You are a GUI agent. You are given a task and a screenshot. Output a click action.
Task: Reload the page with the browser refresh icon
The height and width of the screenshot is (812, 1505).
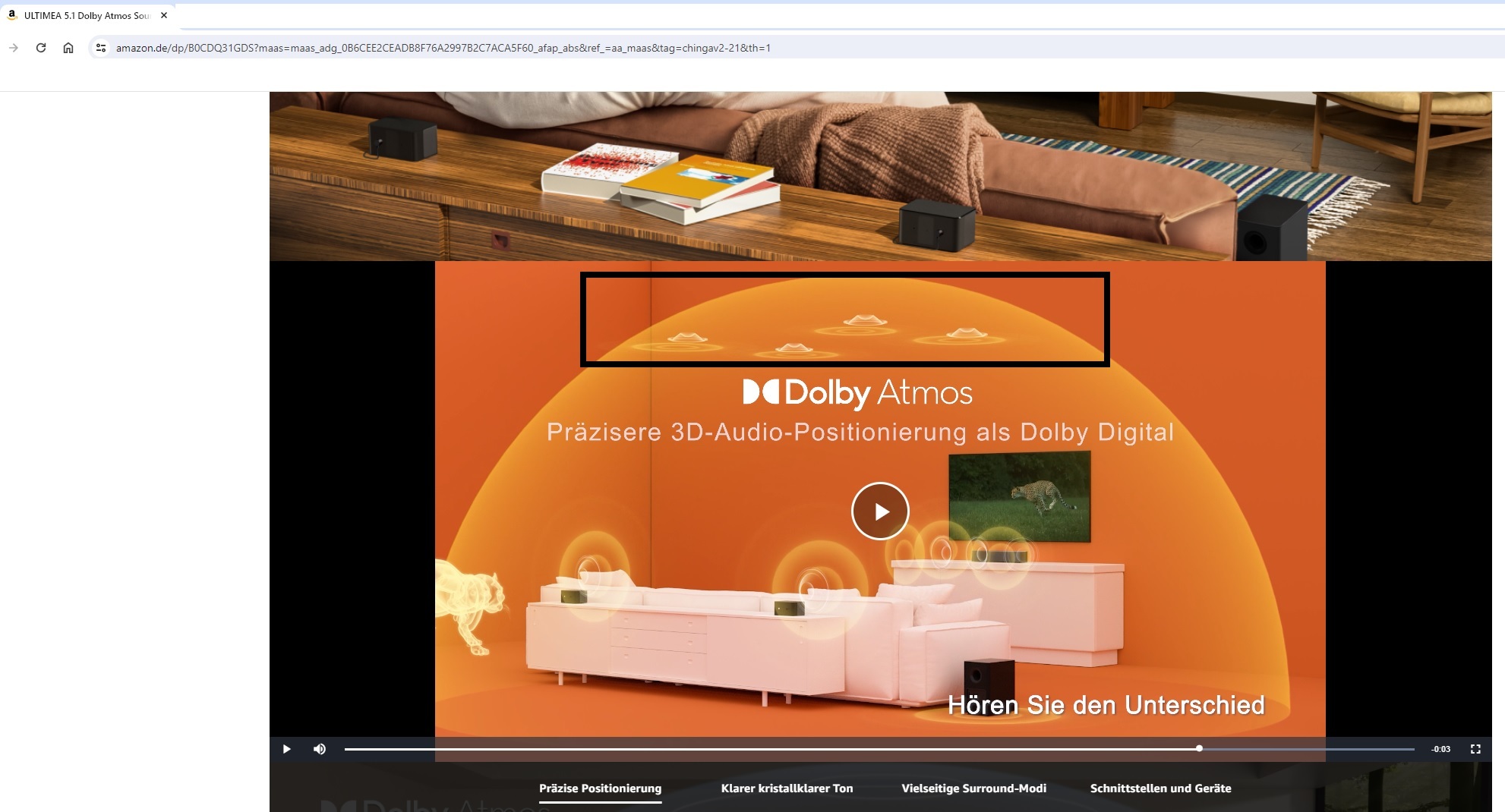[x=41, y=48]
